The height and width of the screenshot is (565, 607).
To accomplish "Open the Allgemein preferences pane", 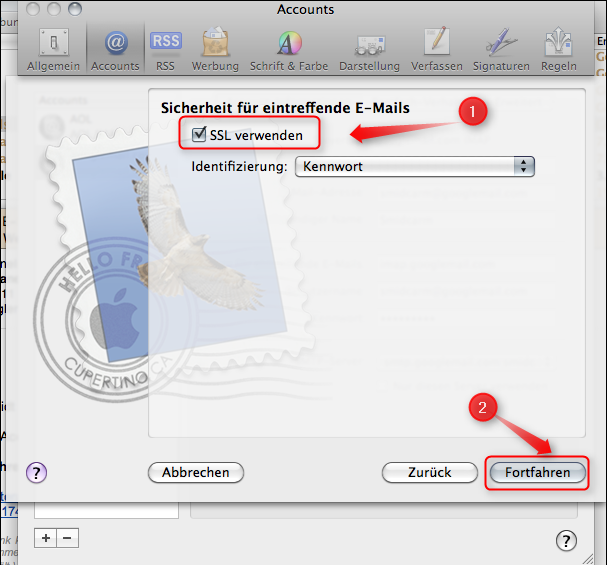I will point(53,50).
